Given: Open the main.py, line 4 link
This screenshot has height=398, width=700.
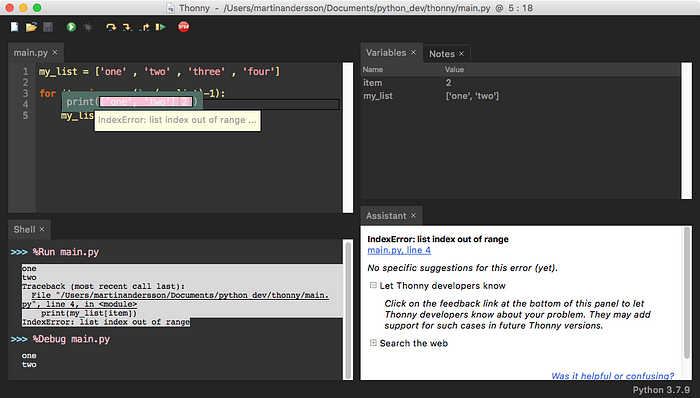Looking at the screenshot, I should [399, 250].
